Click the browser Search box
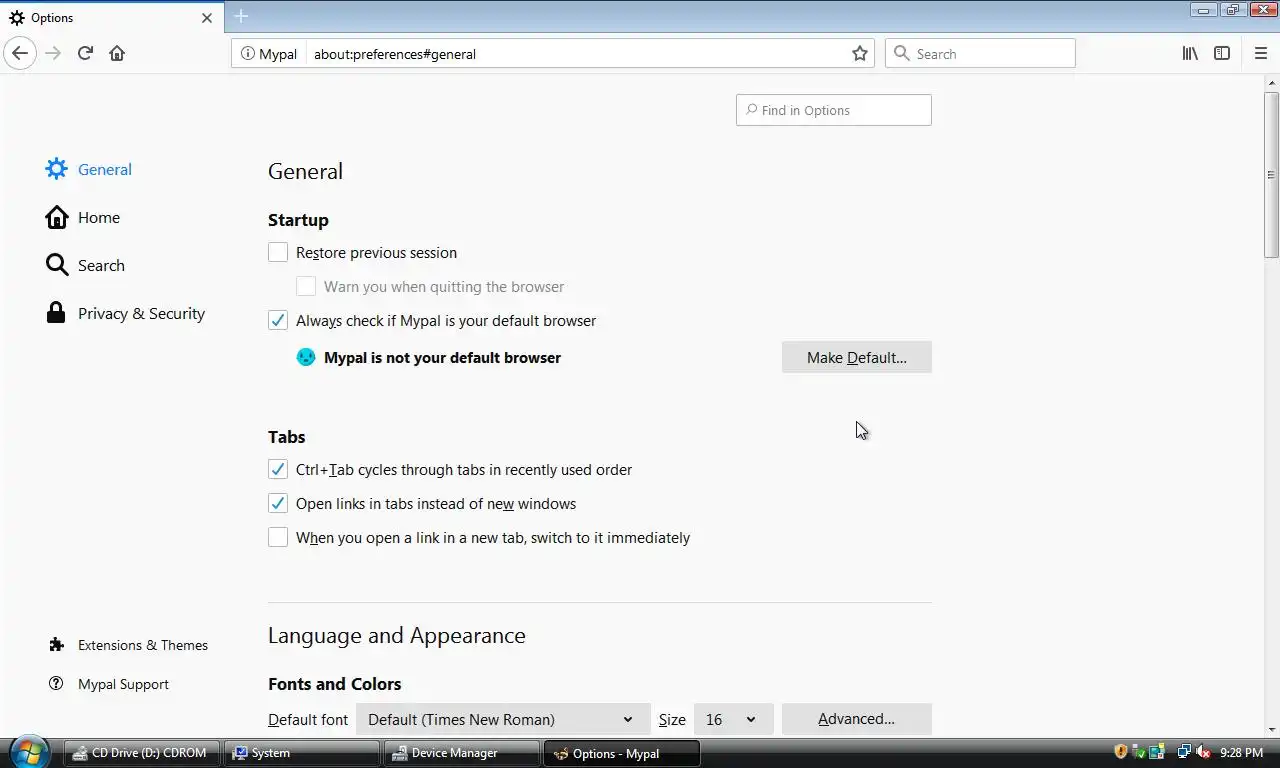Viewport: 1280px width, 768px height. tap(980, 53)
